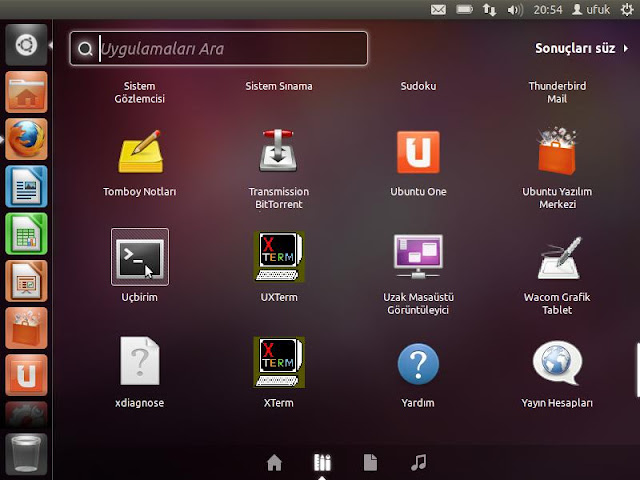Expand Sonuçları süz filter options
640x480 pixels.
[x=581, y=48]
